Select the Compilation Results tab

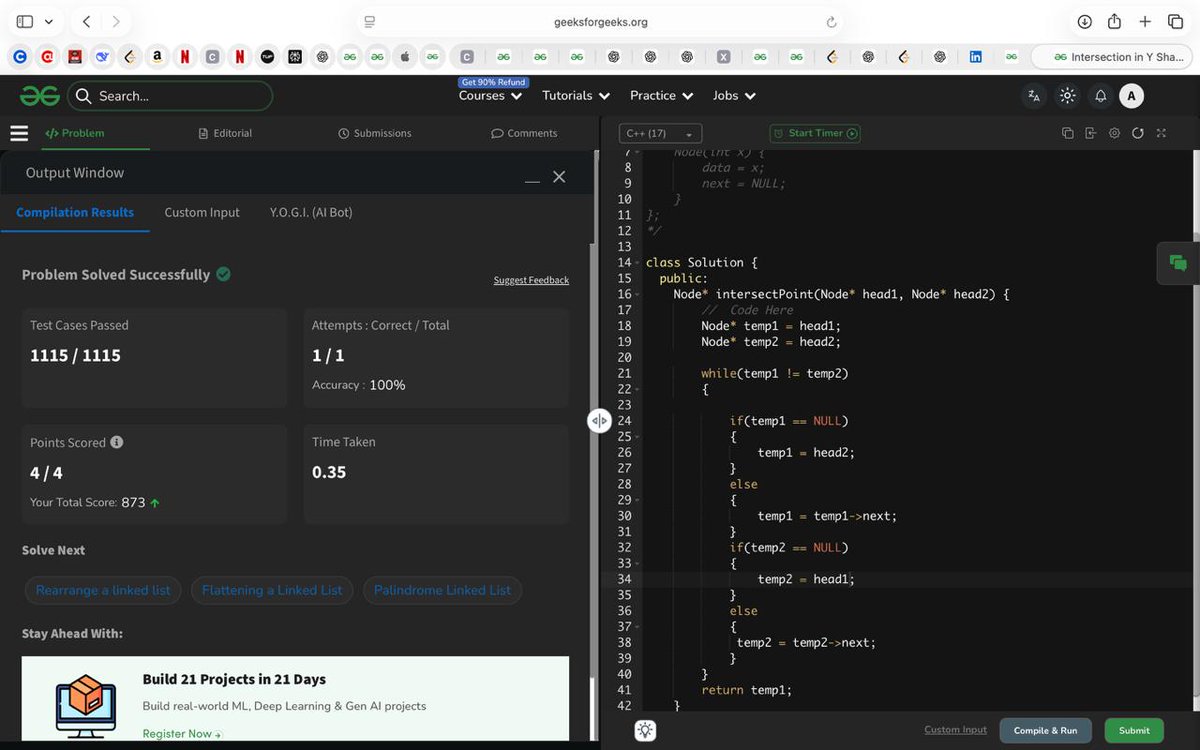tap(75, 212)
